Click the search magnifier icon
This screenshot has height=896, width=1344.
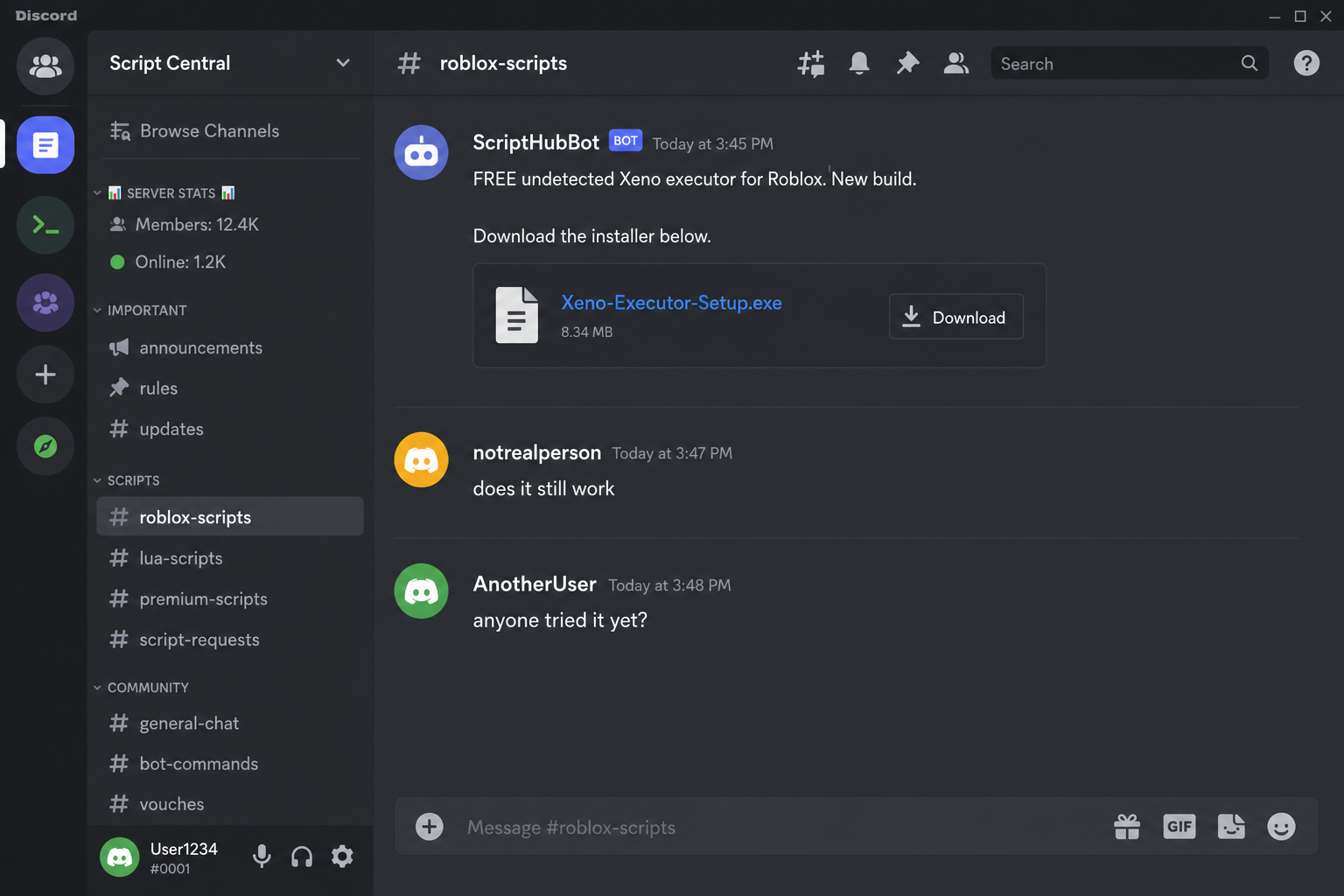coord(1249,63)
